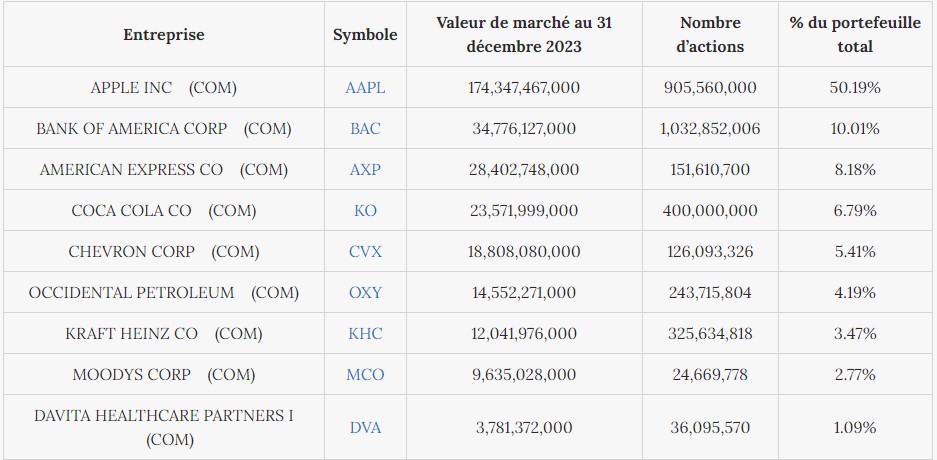Select the Valeur de marché column header
Viewport: 937px width, 460px height.
(x=523, y=35)
